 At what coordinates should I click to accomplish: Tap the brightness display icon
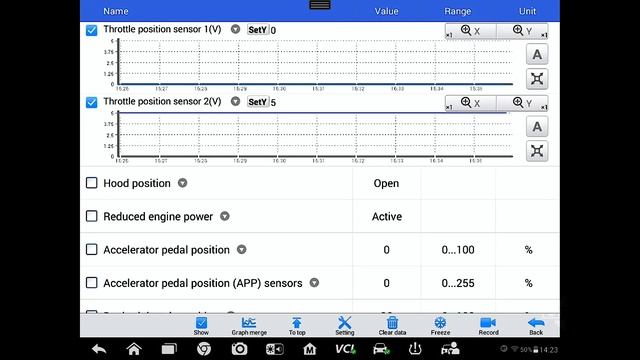(x=274, y=349)
